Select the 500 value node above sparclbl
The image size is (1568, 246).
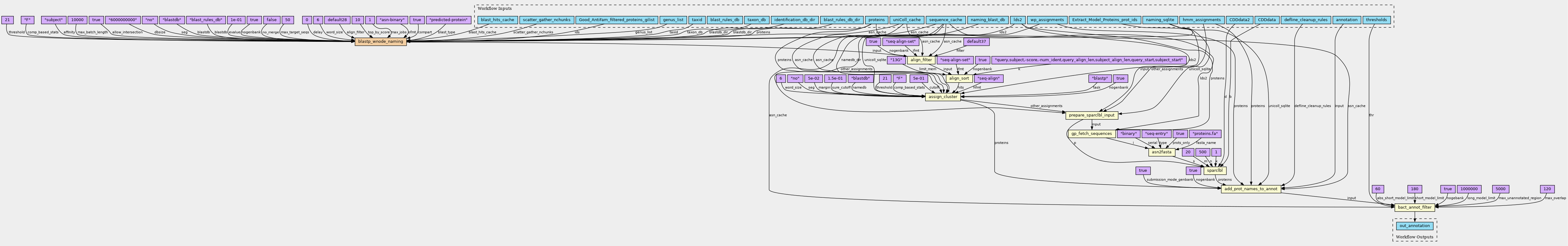tap(1202, 152)
